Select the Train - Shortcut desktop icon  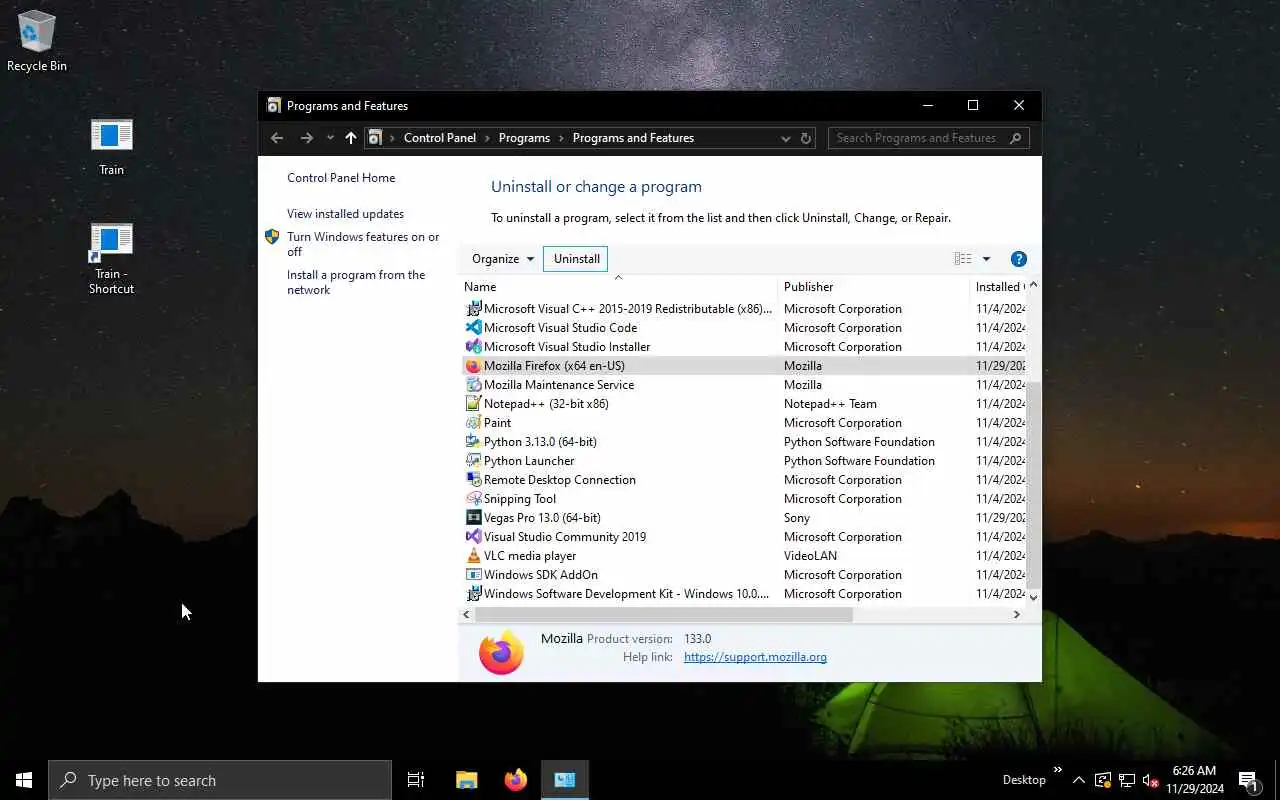click(111, 258)
